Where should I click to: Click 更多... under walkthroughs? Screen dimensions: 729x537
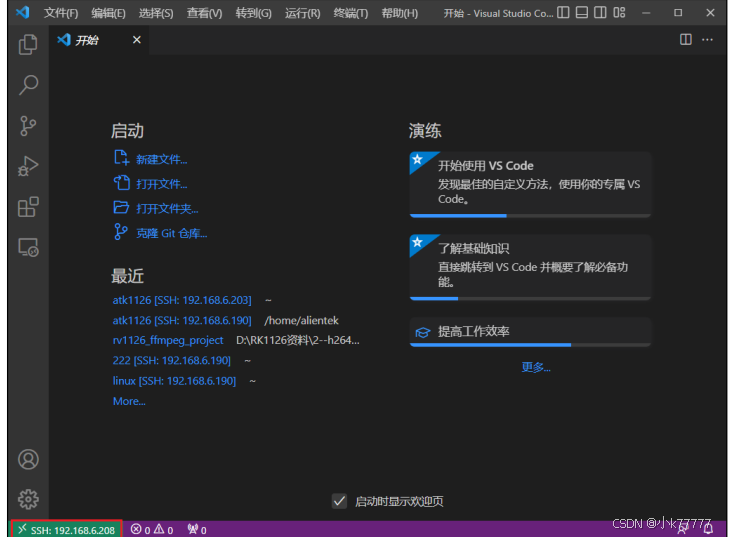[536, 367]
